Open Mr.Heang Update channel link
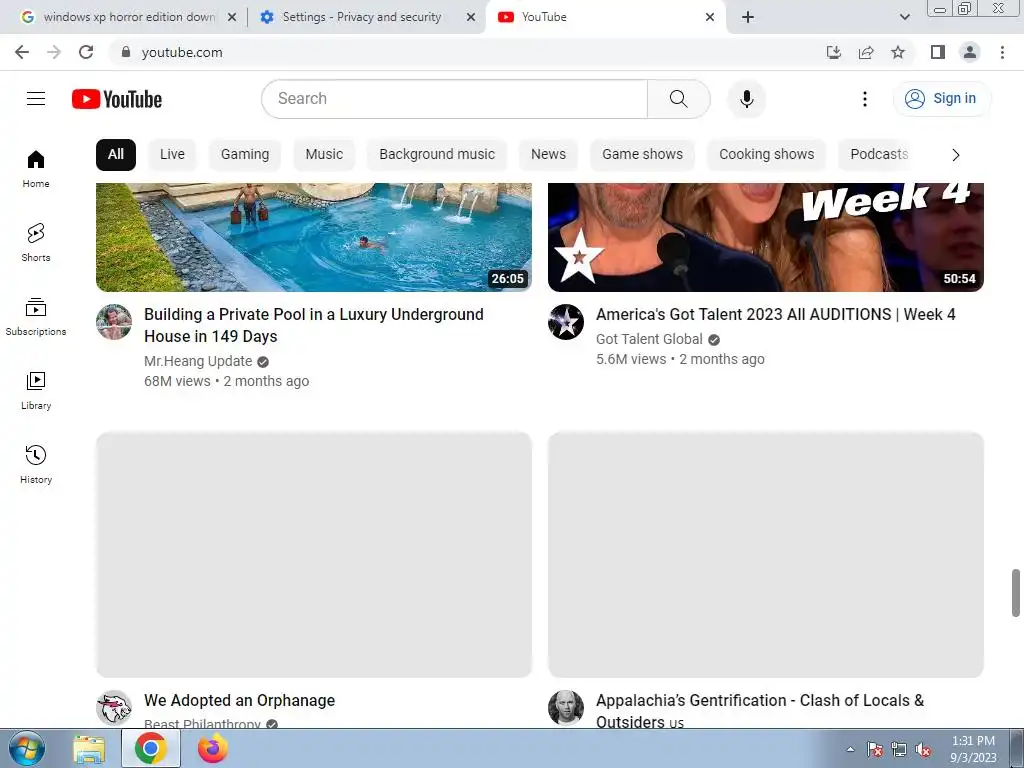Viewport: 1024px width, 768px height. [x=198, y=361]
